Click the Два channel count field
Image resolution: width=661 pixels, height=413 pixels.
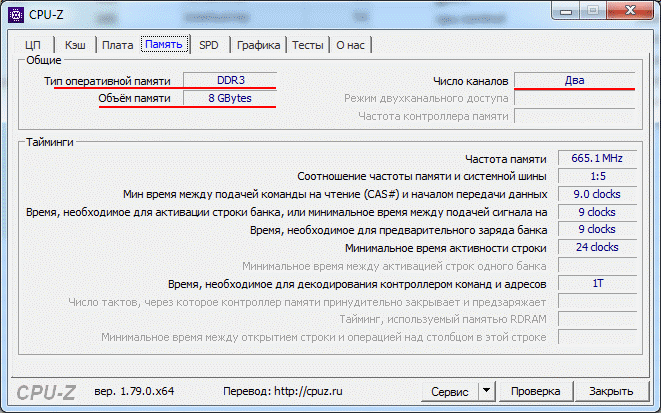pyautogui.click(x=574, y=80)
